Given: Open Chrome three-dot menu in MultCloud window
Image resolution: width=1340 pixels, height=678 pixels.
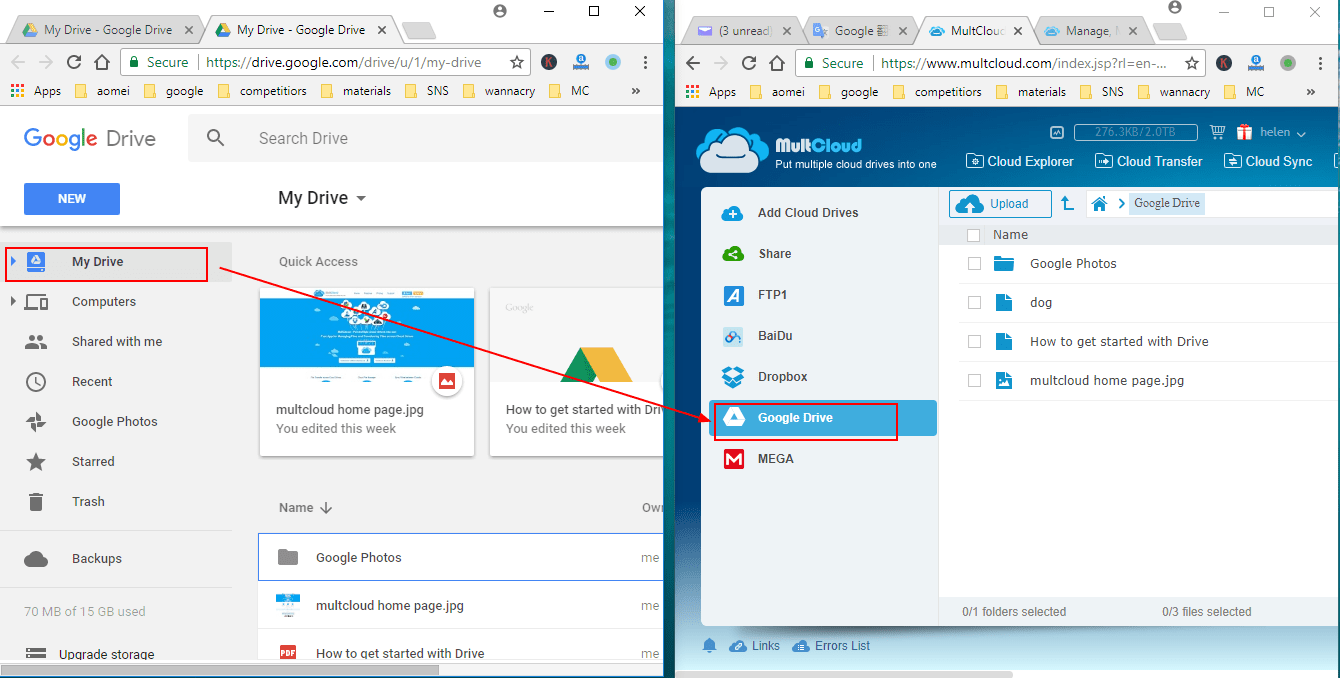Looking at the screenshot, I should (1321, 63).
